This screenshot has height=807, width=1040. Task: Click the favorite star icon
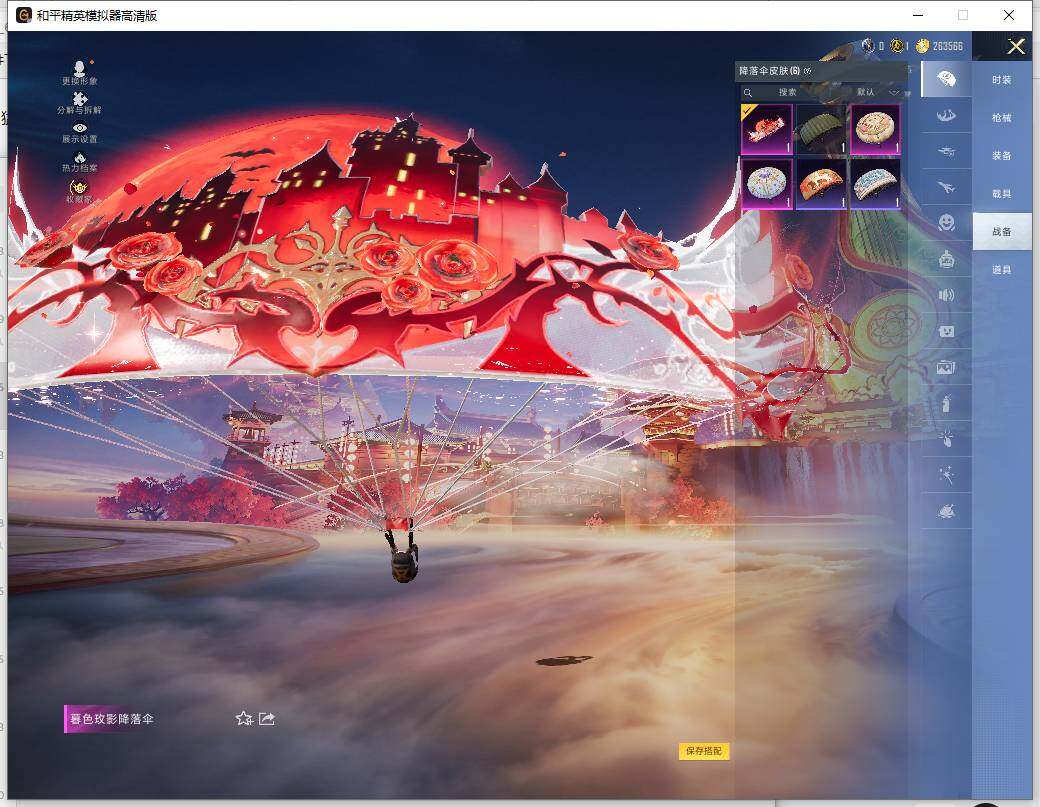coord(244,718)
